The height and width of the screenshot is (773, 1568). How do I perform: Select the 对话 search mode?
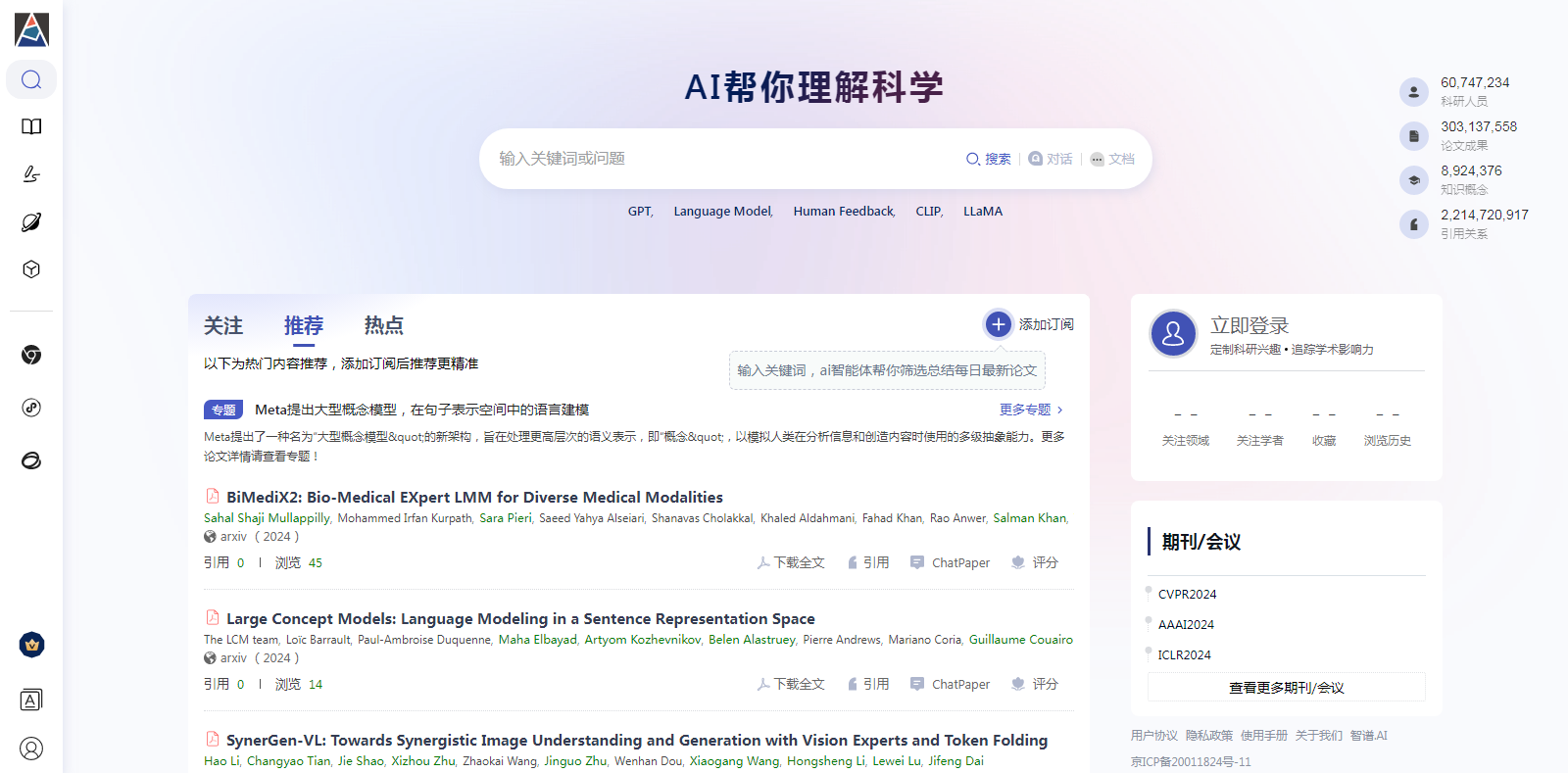1051,159
